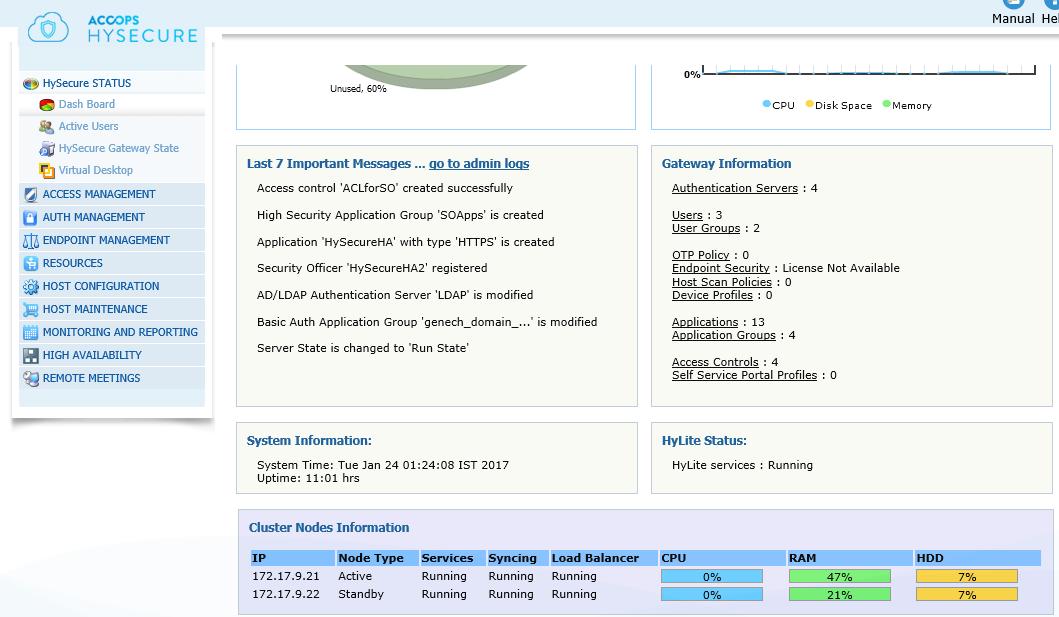The width and height of the screenshot is (1059, 617).
Task: Click the Resources icon in sidebar
Action: (30, 264)
